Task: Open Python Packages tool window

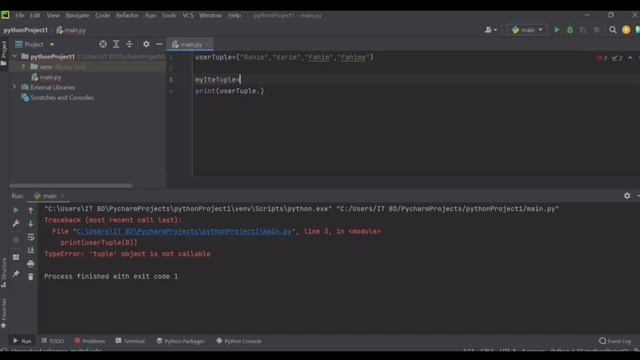Action: [180, 341]
